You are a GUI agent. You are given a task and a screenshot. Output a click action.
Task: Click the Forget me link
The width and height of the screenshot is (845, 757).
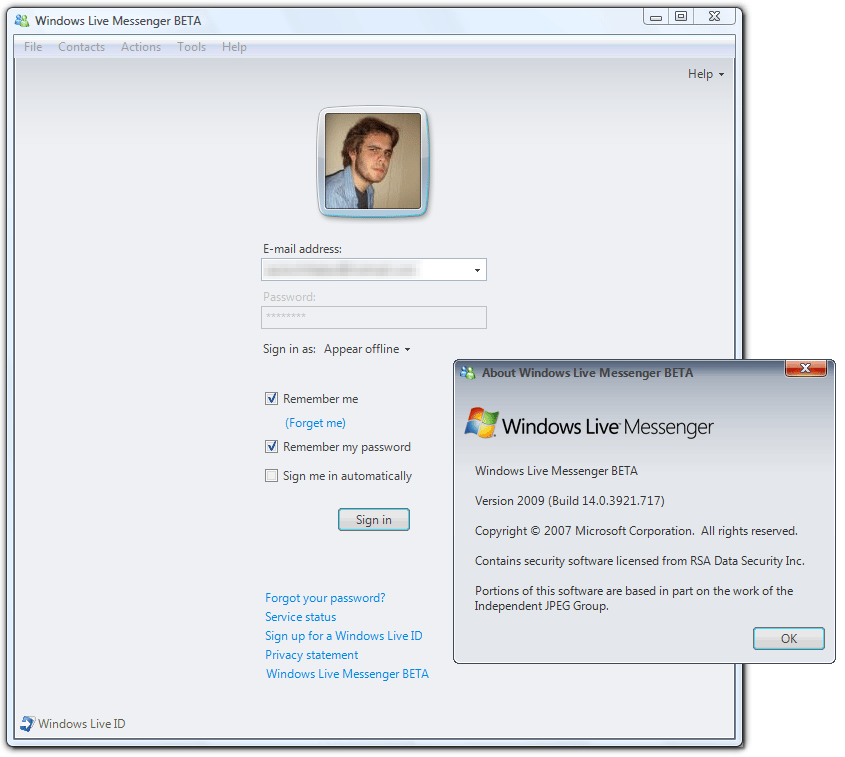[315, 423]
